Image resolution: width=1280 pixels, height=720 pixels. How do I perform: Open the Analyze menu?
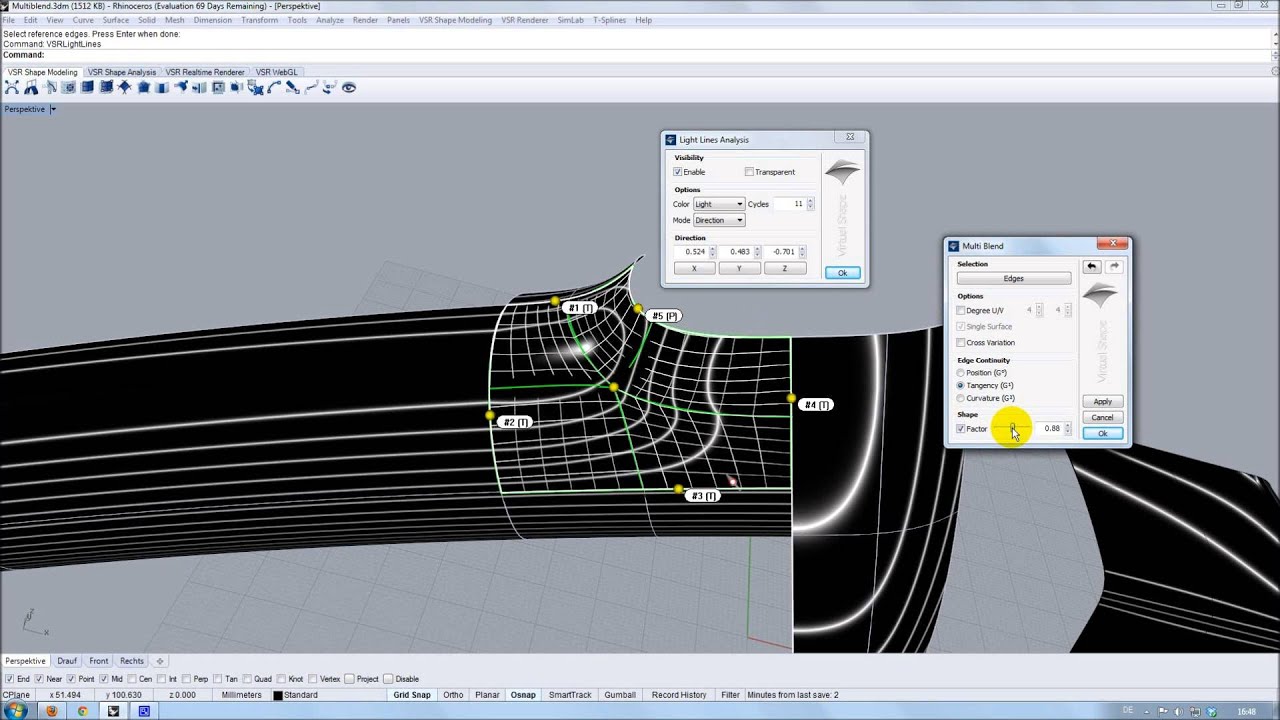330,20
